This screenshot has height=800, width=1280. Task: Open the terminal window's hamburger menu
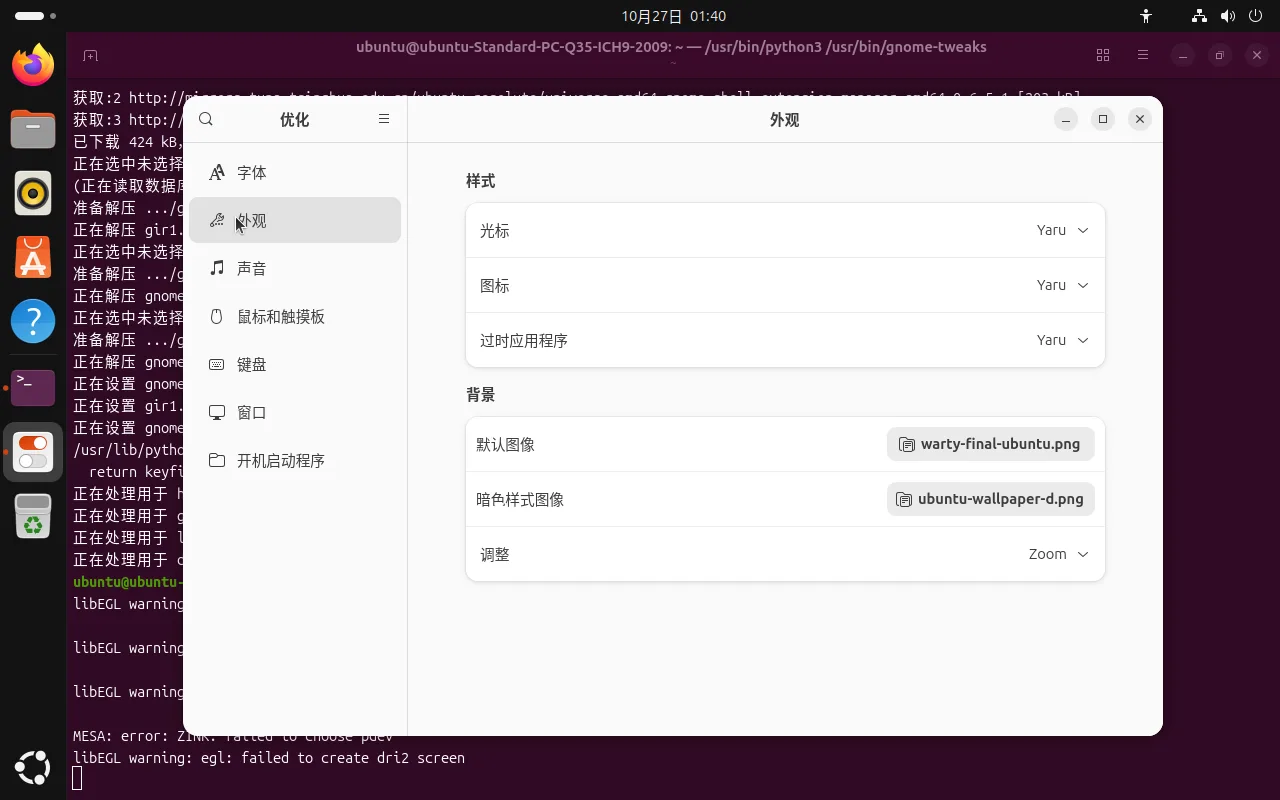pos(1143,55)
